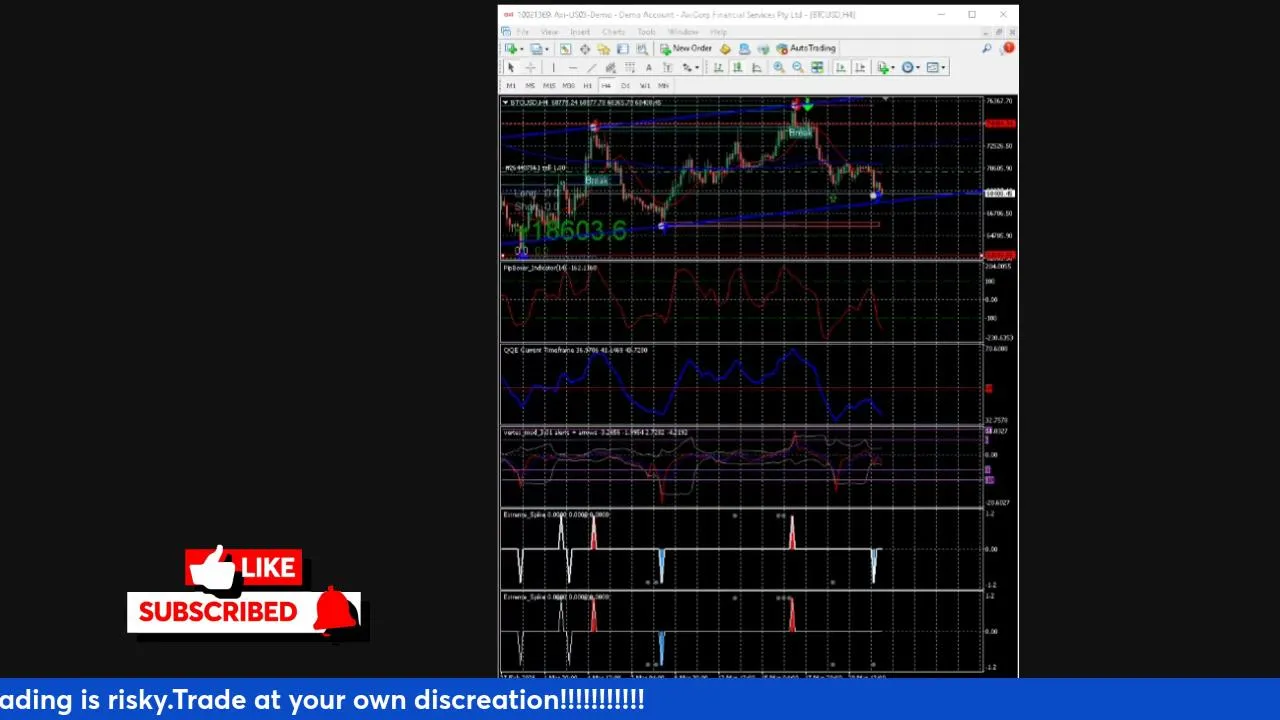The width and height of the screenshot is (1280, 720).
Task: Toggle chart shift
Action: click(x=860, y=67)
